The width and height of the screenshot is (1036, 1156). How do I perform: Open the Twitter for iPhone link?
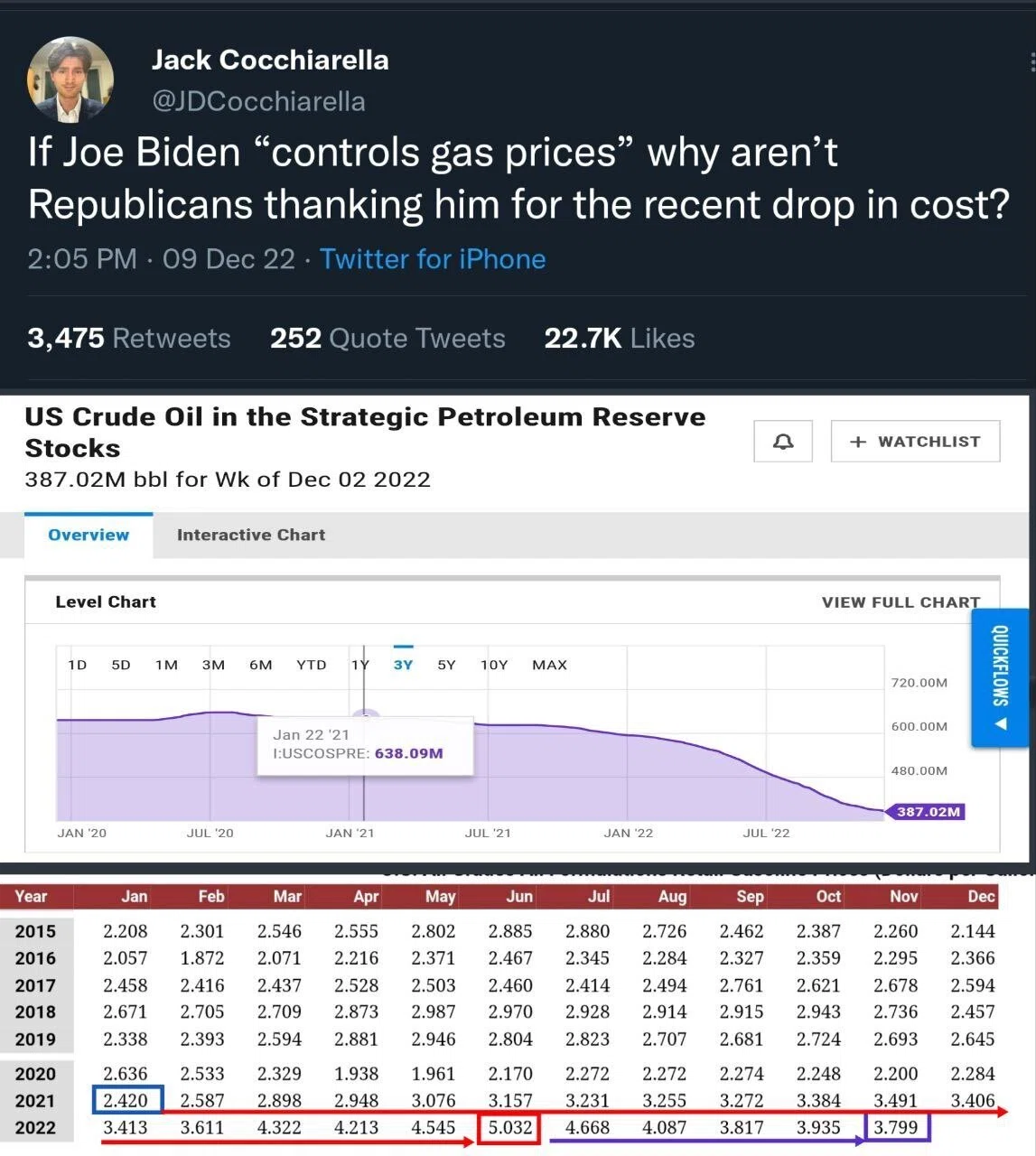[x=433, y=259]
